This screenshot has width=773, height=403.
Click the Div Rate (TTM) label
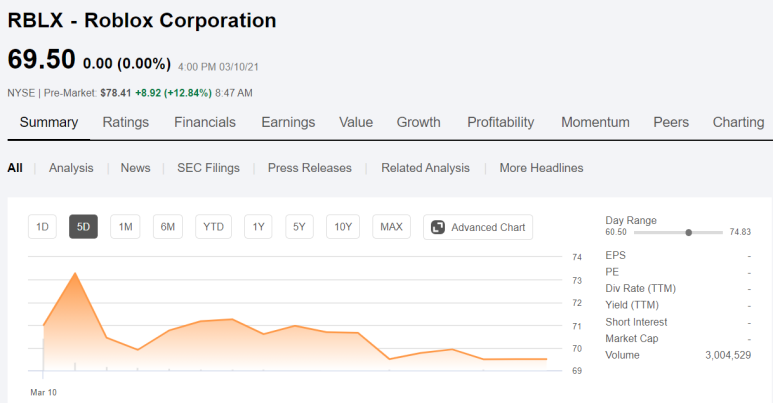point(640,289)
